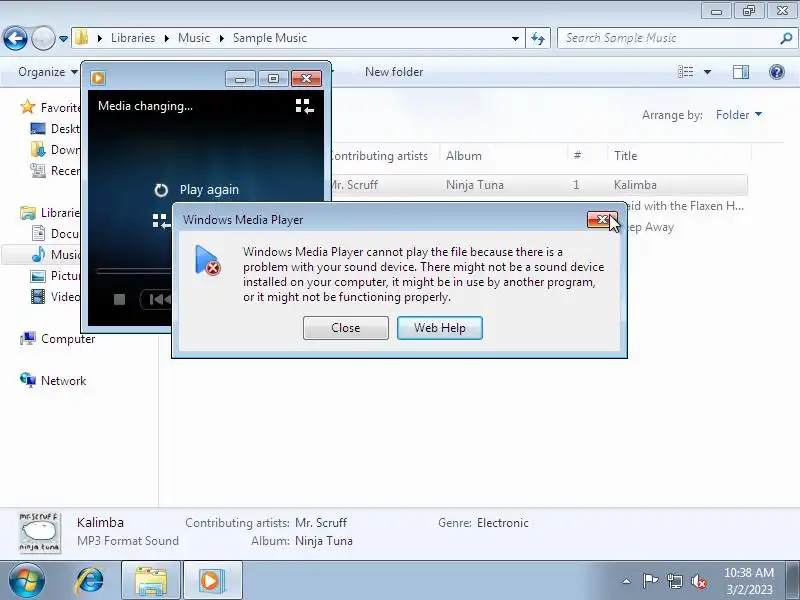Click Electronic genre in details pane
The height and width of the screenshot is (600, 800).
coord(503,523)
